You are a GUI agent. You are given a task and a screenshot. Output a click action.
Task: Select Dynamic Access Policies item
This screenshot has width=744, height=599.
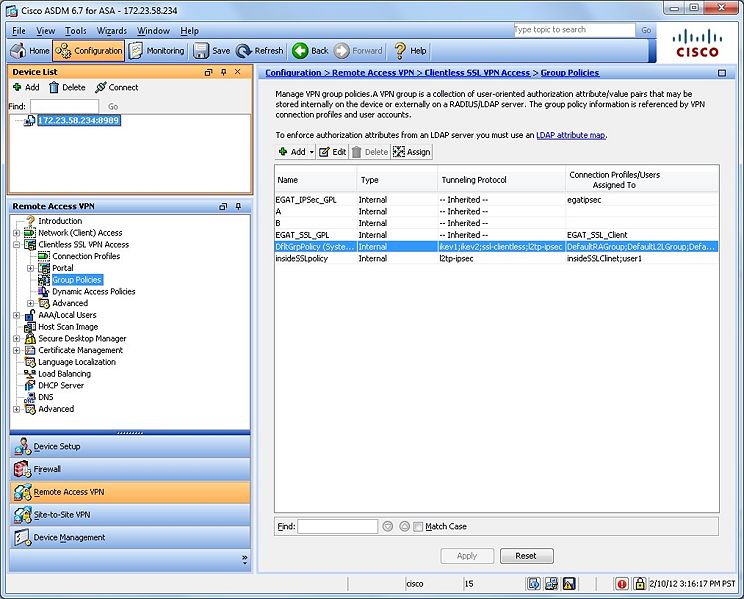tap(93, 291)
